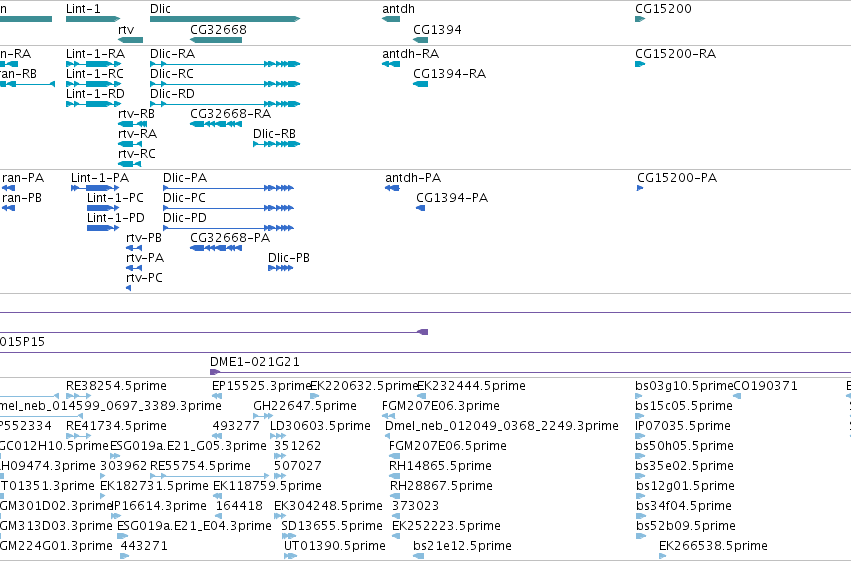Select the CG1394-PA protein feature
Viewport: 851px width, 561px height.
coord(421,208)
